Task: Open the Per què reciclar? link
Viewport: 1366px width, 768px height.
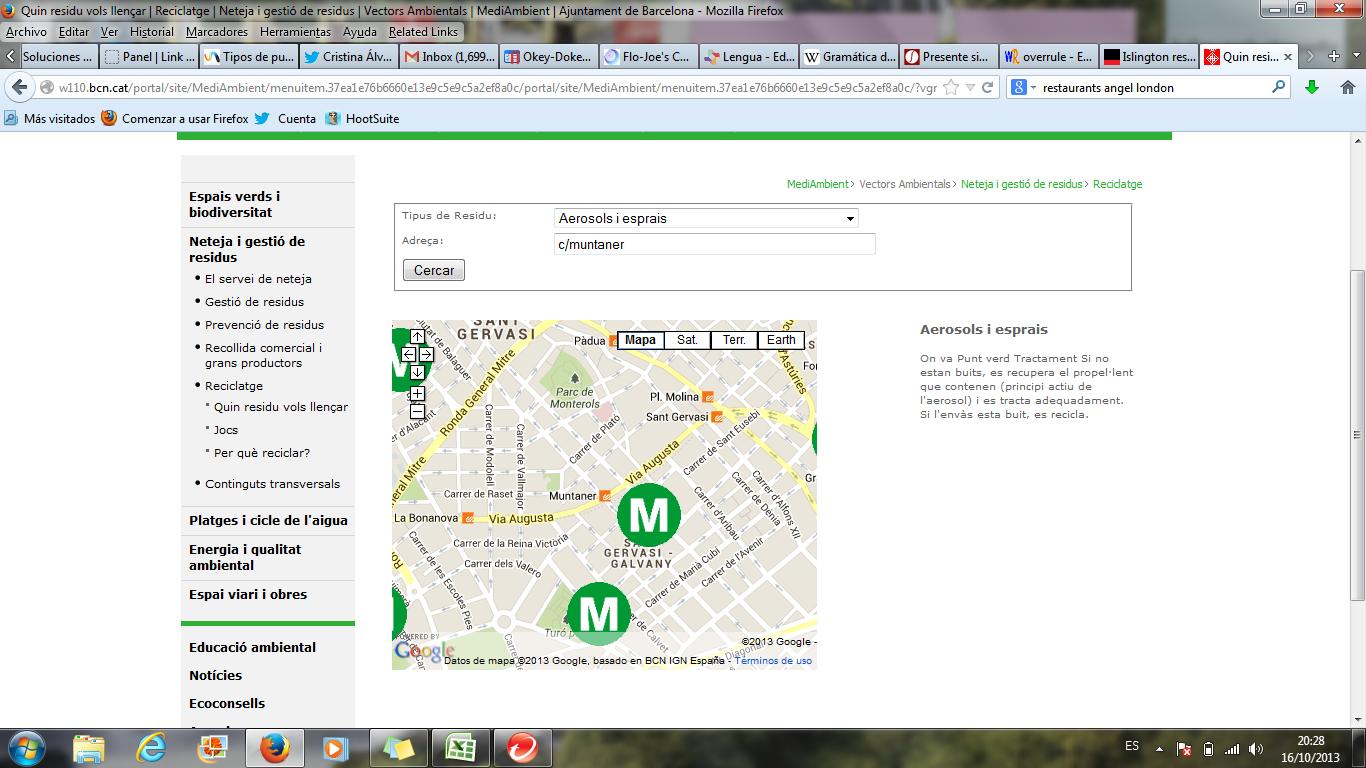Action: 262,453
